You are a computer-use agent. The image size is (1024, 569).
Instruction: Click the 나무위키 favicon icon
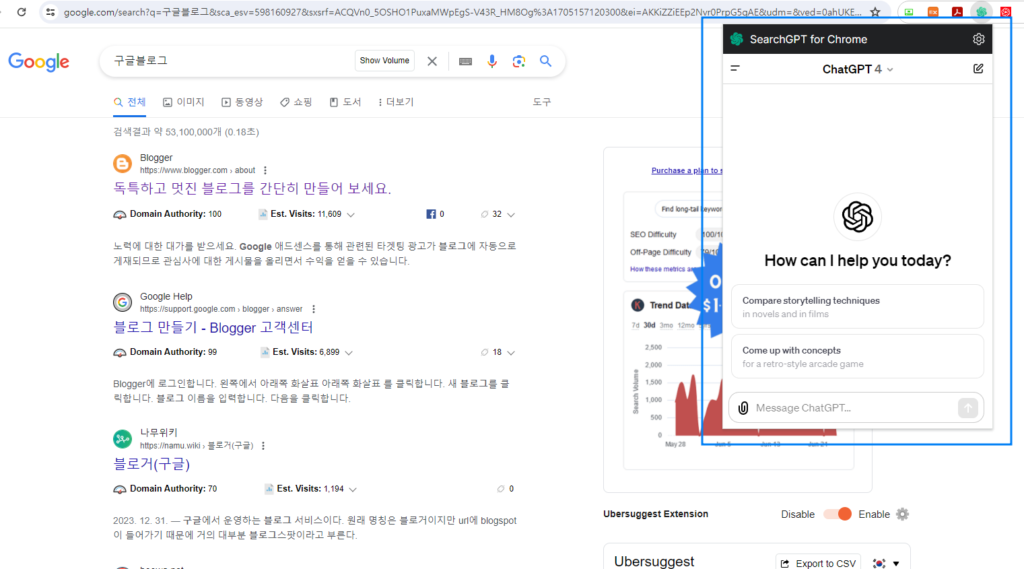pos(122,439)
